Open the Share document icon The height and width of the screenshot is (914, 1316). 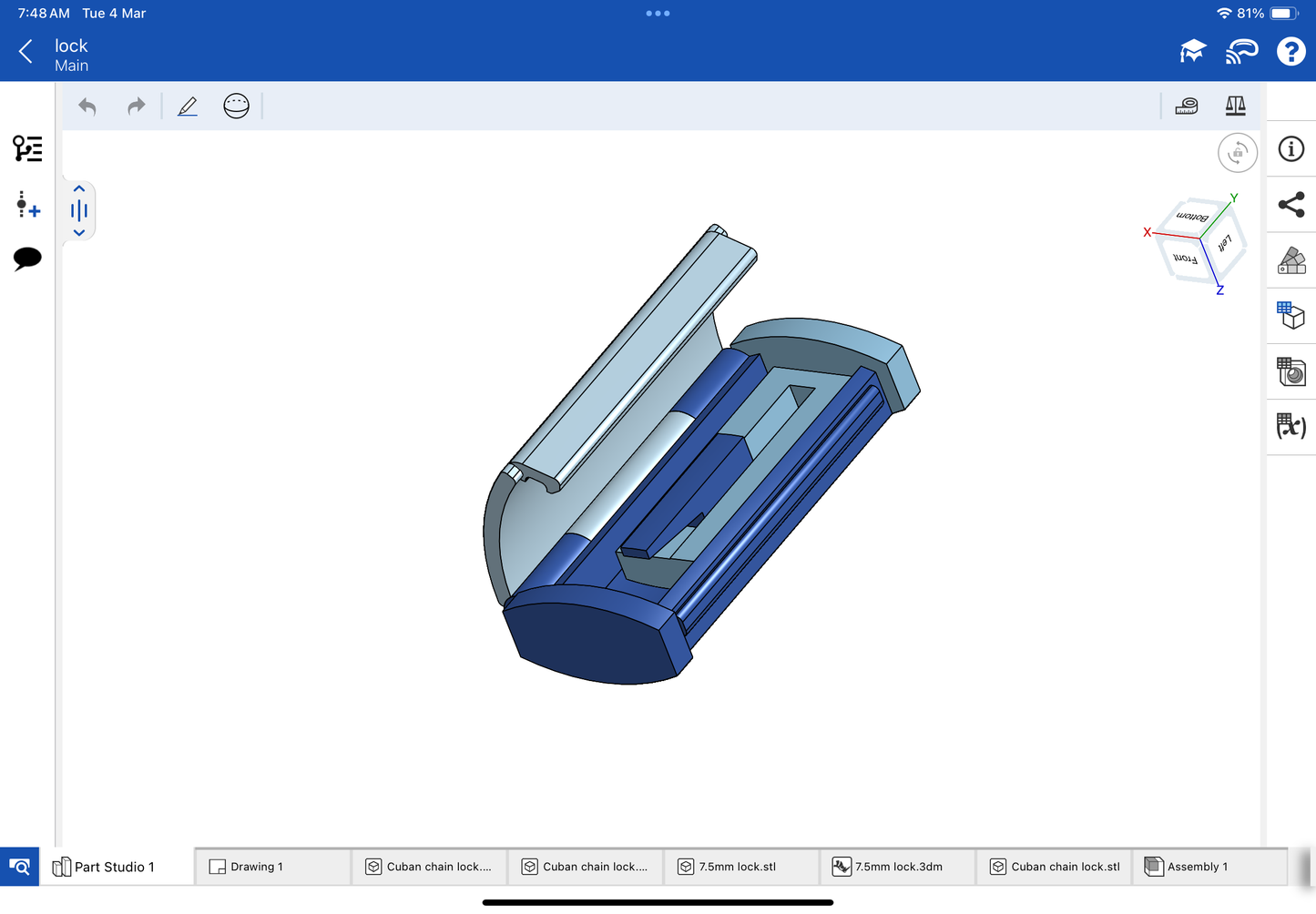[x=1291, y=205]
